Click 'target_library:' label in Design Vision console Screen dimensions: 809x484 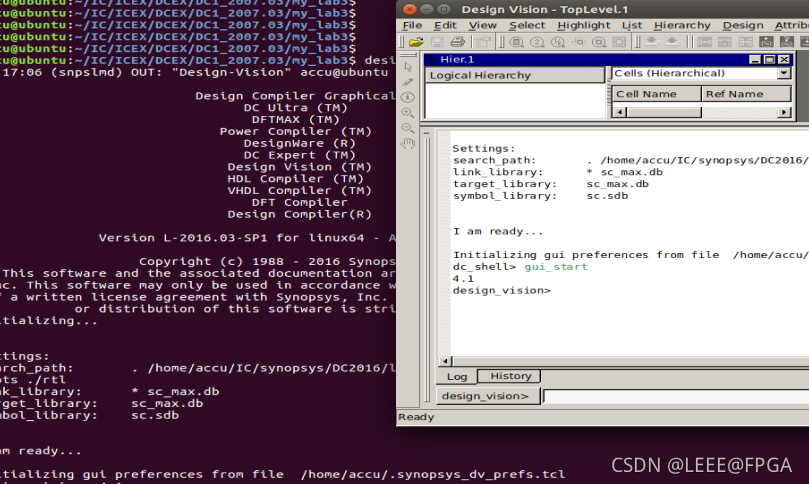505,184
